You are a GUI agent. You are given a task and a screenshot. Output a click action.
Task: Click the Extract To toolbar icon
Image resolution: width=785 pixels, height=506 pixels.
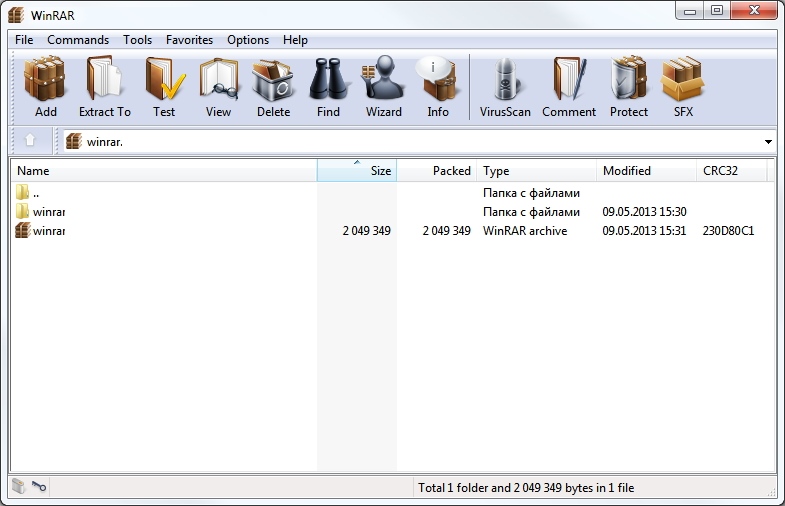point(104,87)
